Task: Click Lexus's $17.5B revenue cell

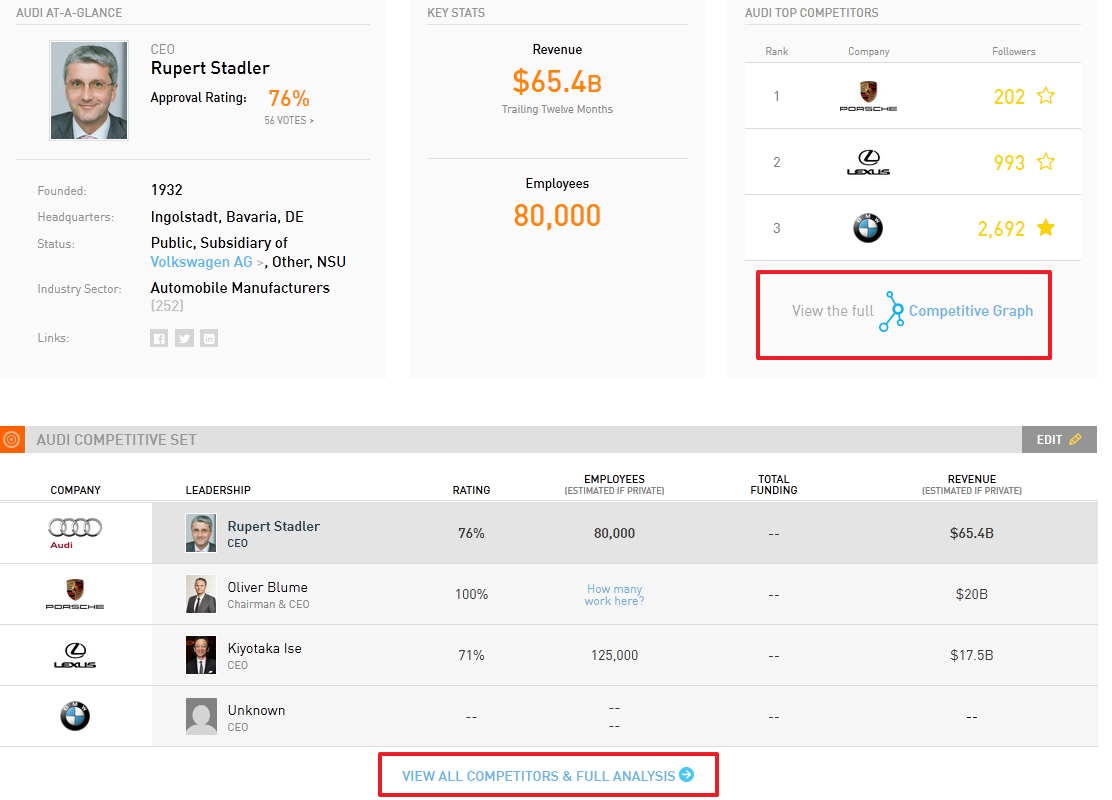Action: (972, 655)
